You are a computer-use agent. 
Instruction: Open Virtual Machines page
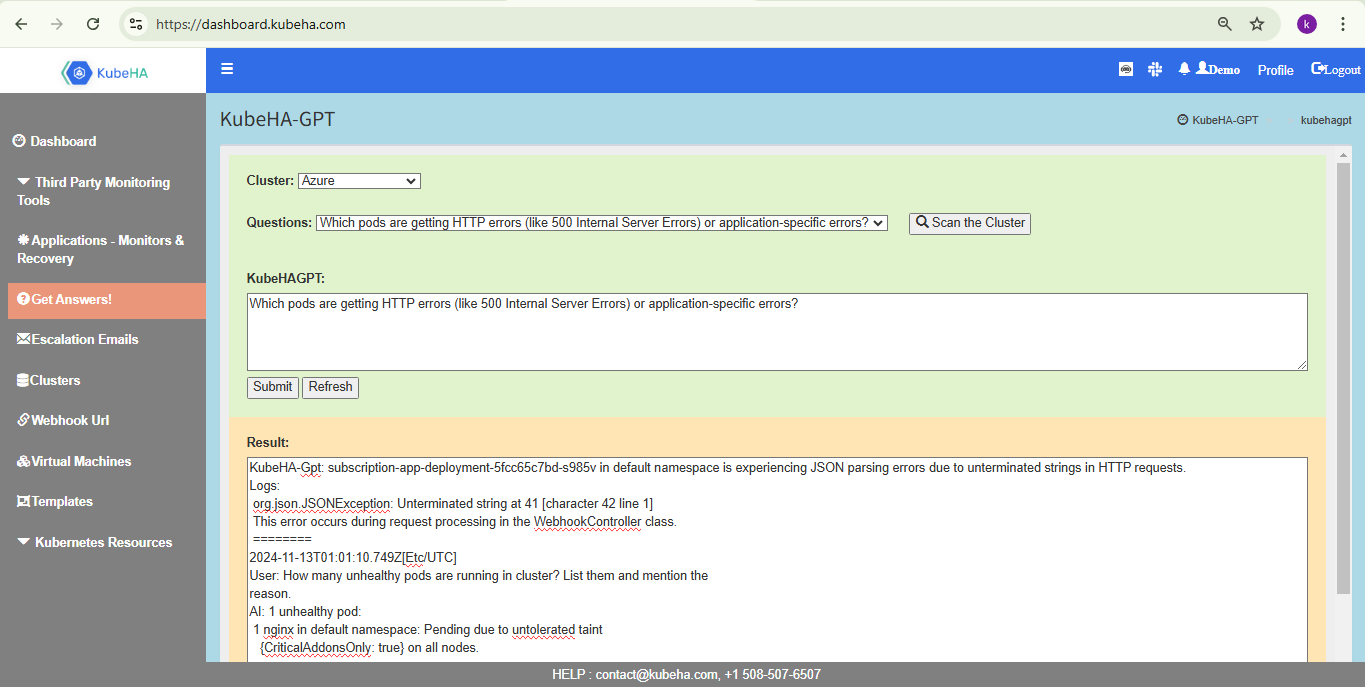tap(74, 461)
